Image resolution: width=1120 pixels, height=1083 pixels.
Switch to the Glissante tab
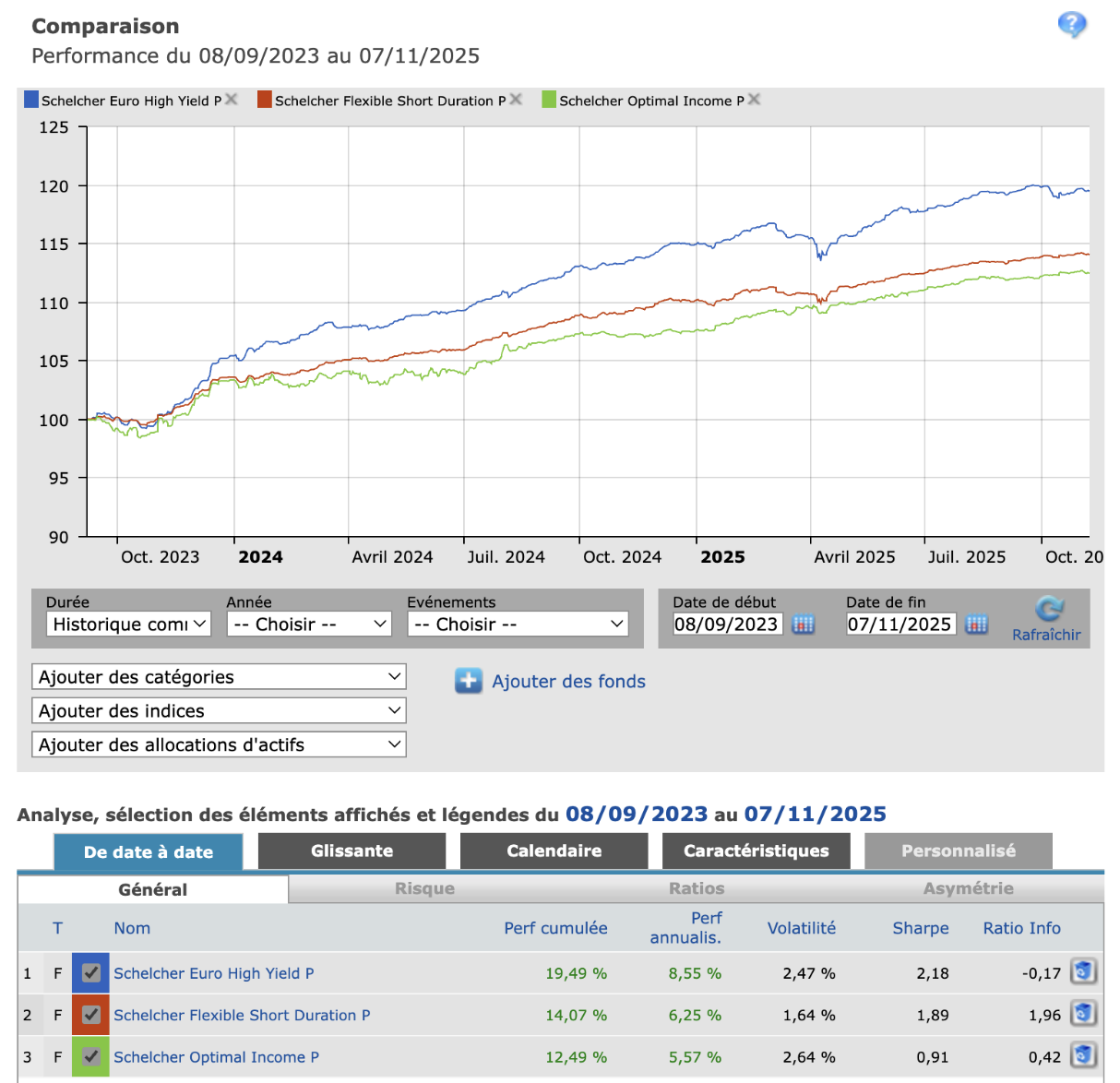(351, 851)
